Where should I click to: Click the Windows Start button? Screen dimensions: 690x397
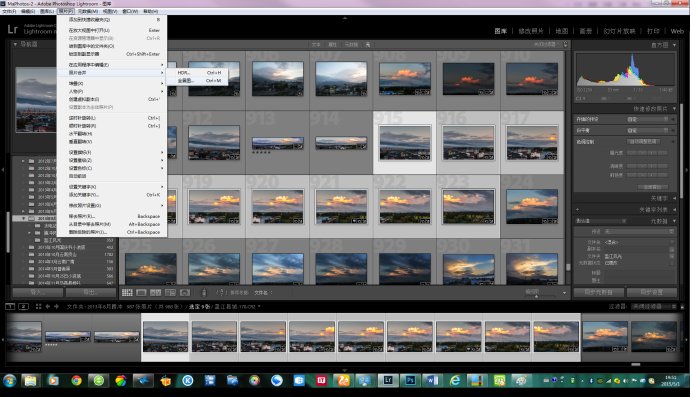[x=9, y=380]
